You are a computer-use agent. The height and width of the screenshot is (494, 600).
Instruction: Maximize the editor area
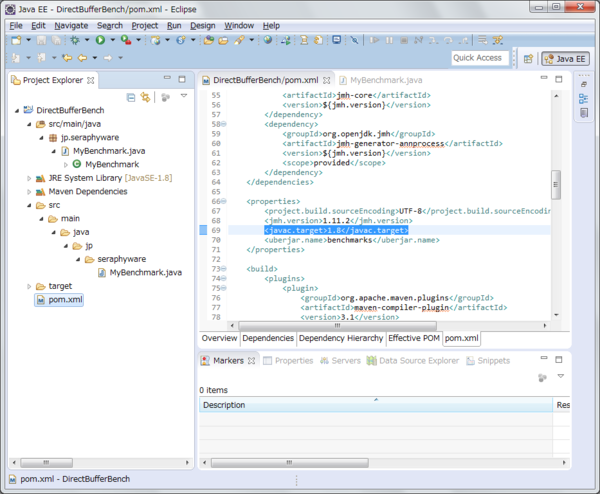click(x=559, y=79)
